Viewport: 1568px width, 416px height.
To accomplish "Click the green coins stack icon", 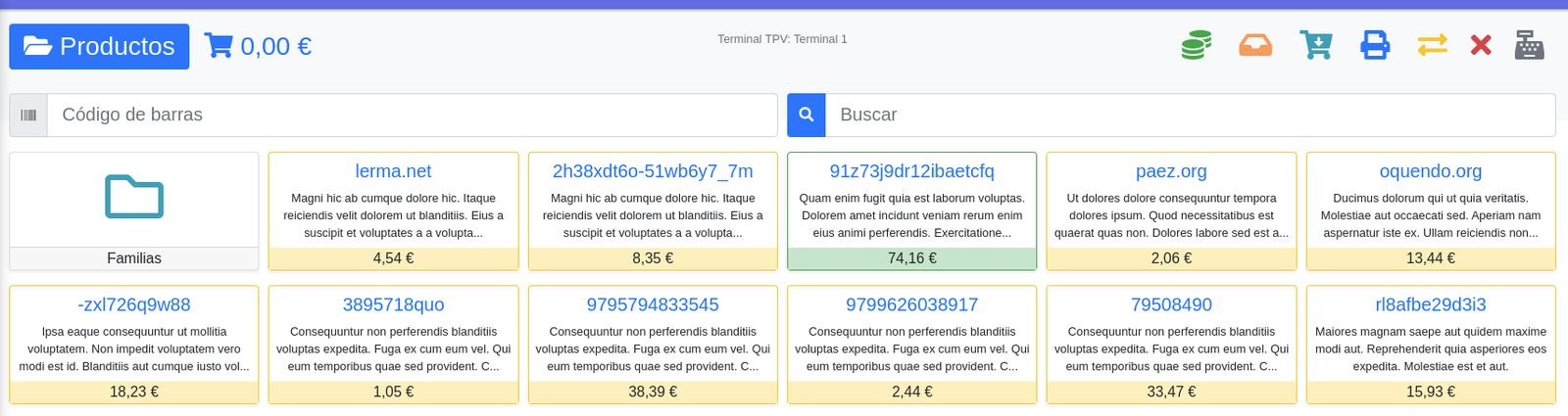I will point(1196,45).
